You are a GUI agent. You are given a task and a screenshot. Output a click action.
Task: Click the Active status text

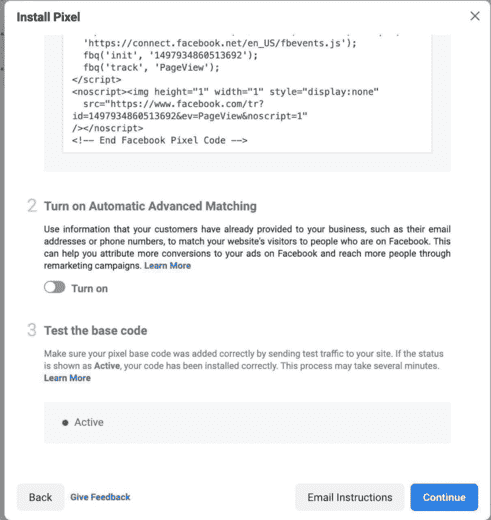[x=89, y=422]
